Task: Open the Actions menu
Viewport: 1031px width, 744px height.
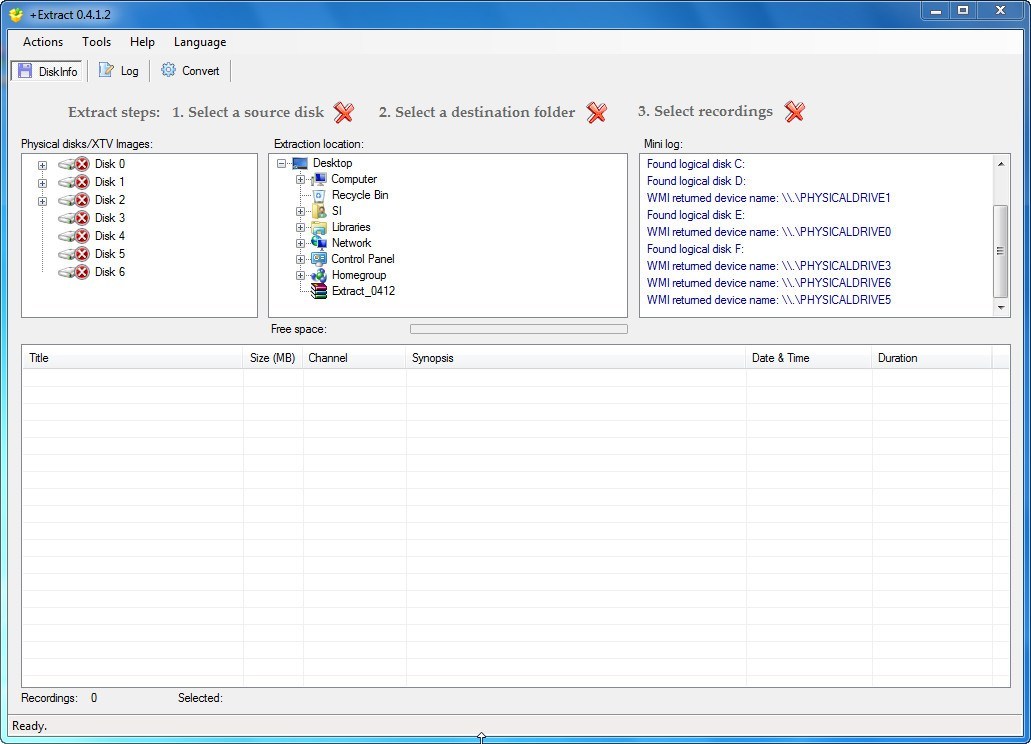Action: click(x=43, y=42)
